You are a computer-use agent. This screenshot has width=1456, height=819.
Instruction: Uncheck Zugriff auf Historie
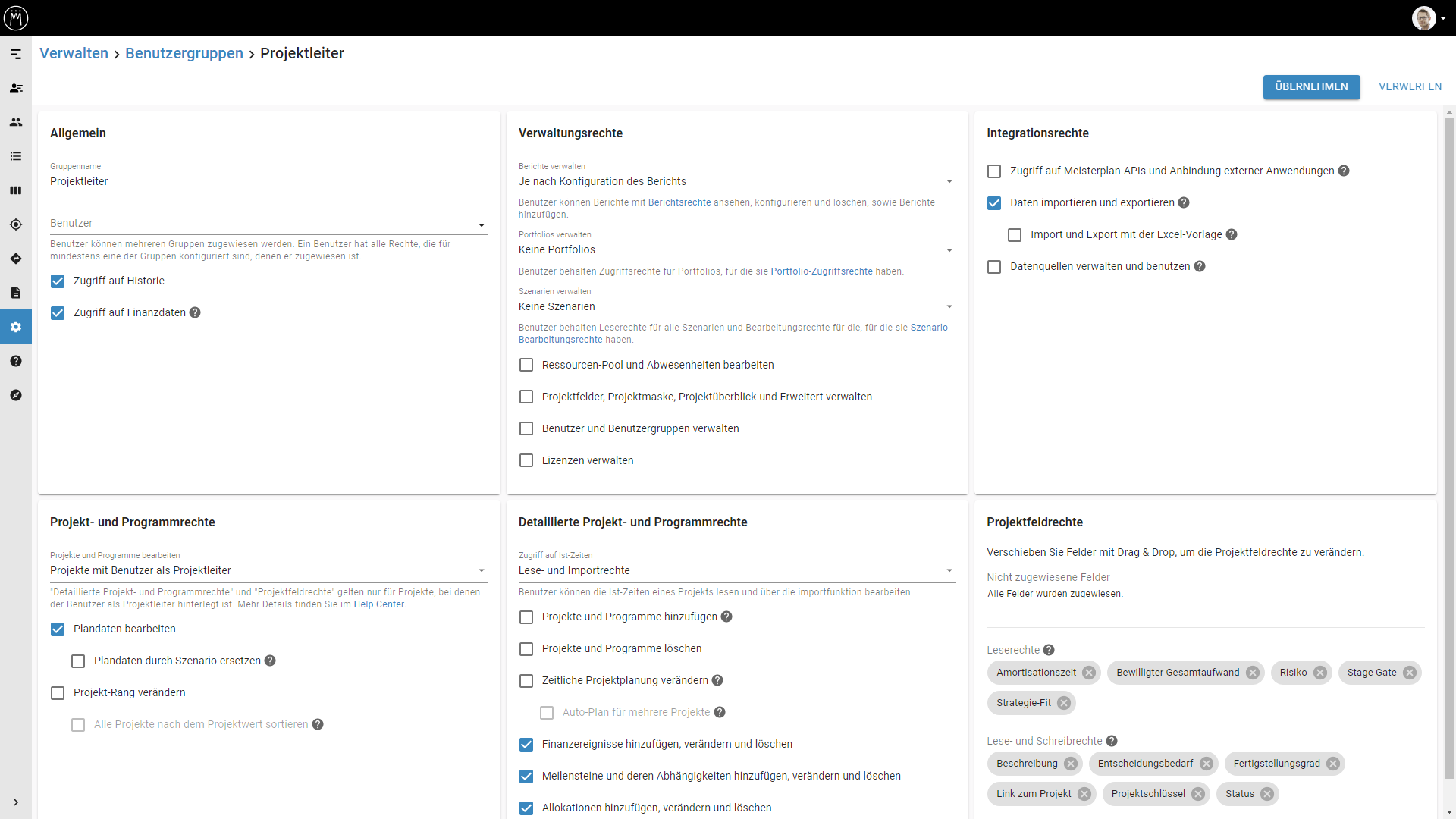click(x=58, y=281)
